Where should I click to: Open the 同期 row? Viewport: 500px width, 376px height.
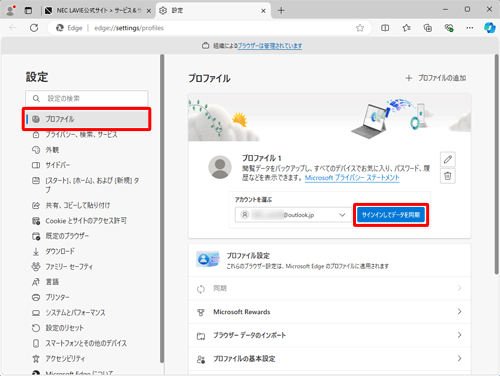[330, 288]
